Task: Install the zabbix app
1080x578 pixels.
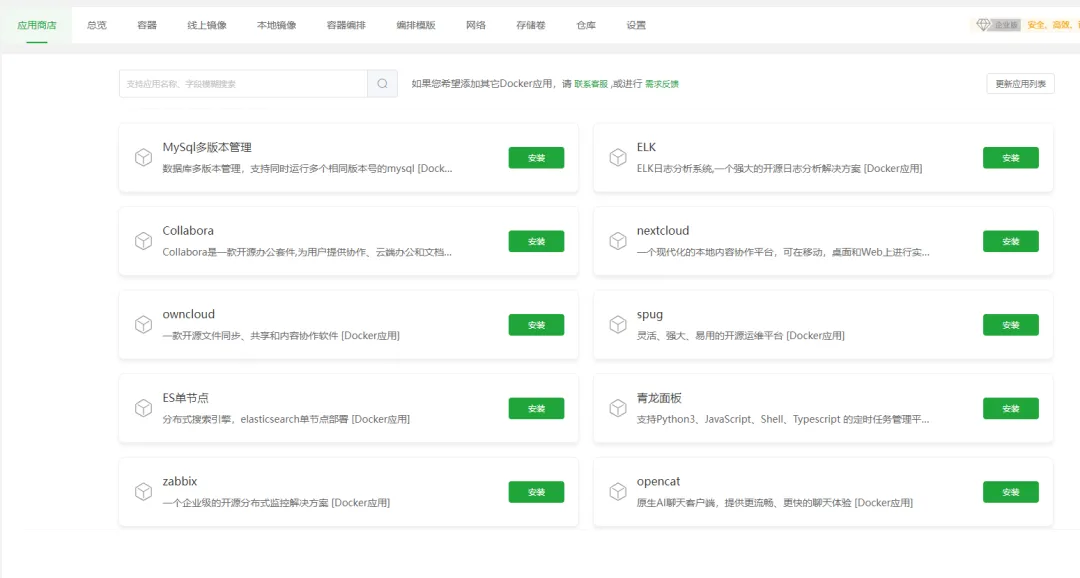Action: click(x=537, y=492)
